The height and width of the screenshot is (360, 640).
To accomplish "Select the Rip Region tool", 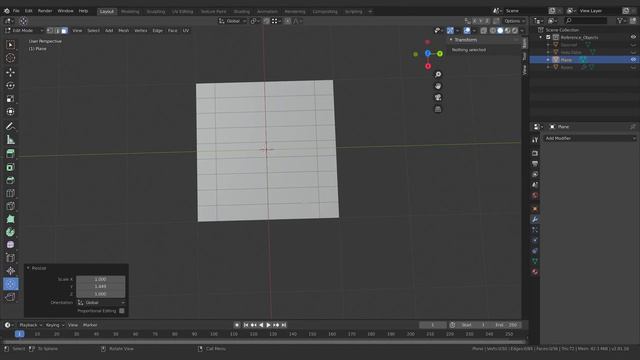I will pos(11,297).
